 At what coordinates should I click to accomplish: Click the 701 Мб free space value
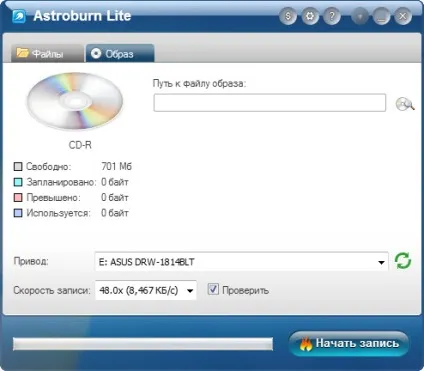pos(116,166)
